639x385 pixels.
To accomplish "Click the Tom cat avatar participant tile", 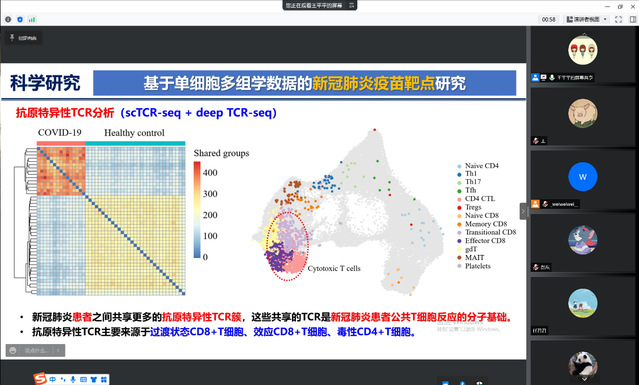I will pos(583,240).
